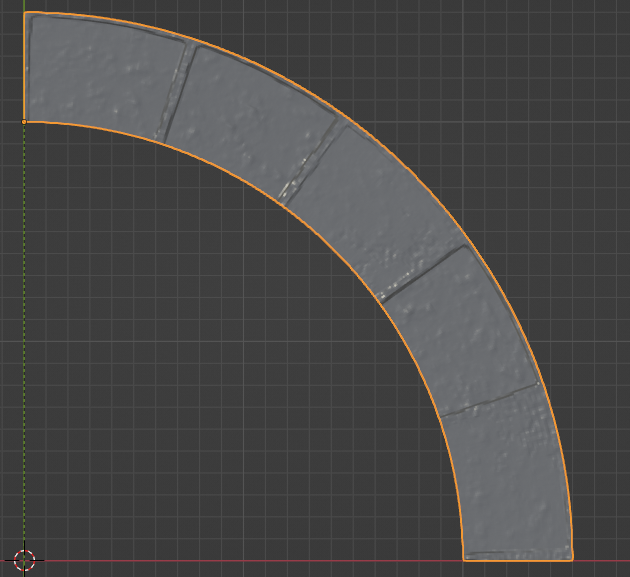Click the arch's bottom inner corner on red axis

click(x=463, y=560)
